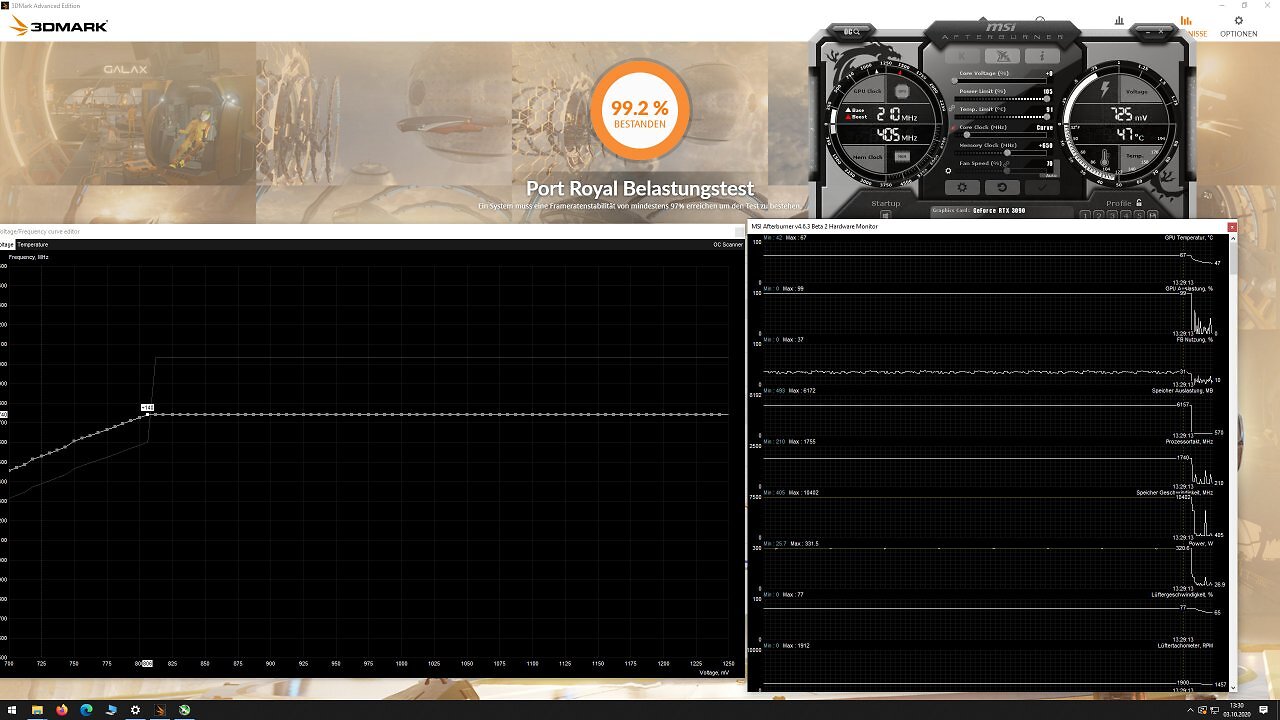Screen dimensions: 1280x720
Task: Open Microsoft Edge from taskbar
Action: pyautogui.click(x=86, y=710)
